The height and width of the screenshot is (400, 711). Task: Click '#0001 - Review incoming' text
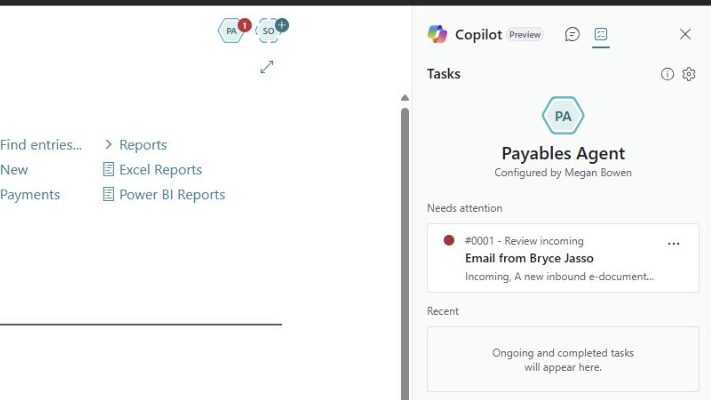coord(524,241)
